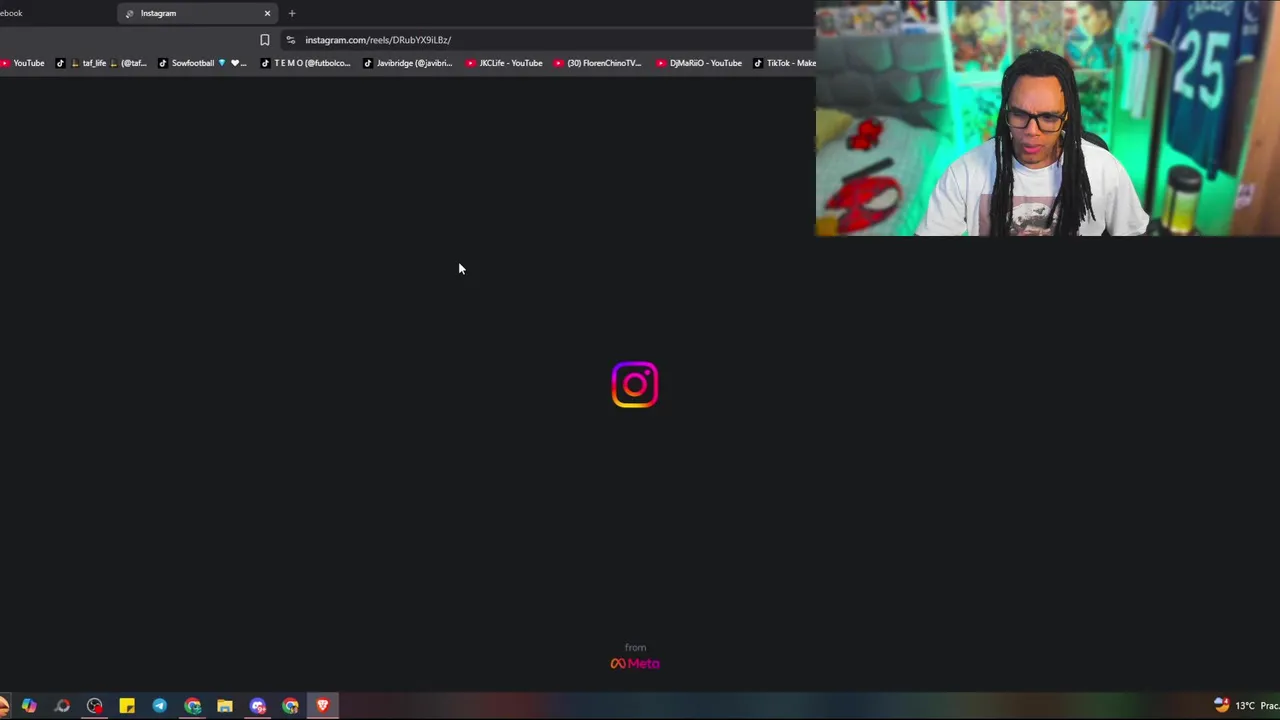Bookmark this page with the bookmark icon
1280x720 pixels.
[x=264, y=40]
